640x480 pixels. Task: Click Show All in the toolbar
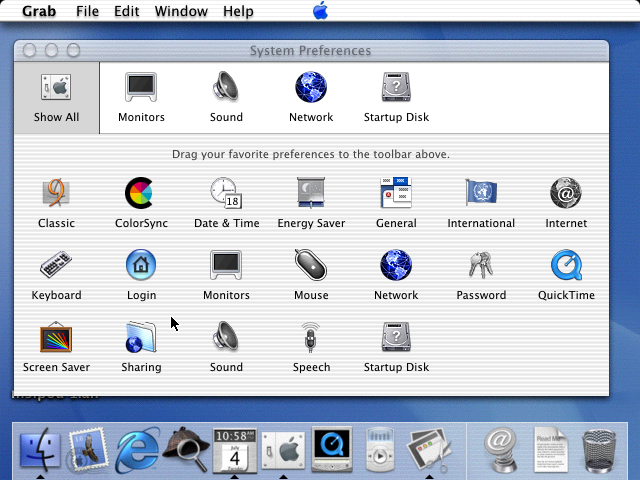click(x=56, y=98)
